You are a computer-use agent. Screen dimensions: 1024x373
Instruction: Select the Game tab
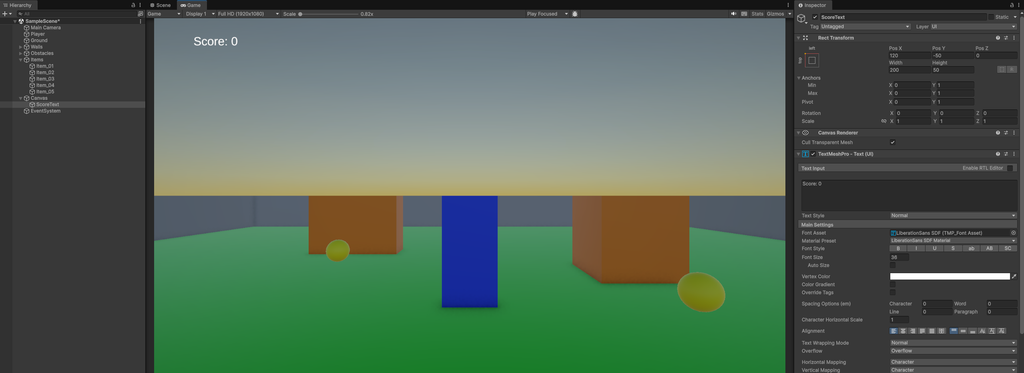191,5
